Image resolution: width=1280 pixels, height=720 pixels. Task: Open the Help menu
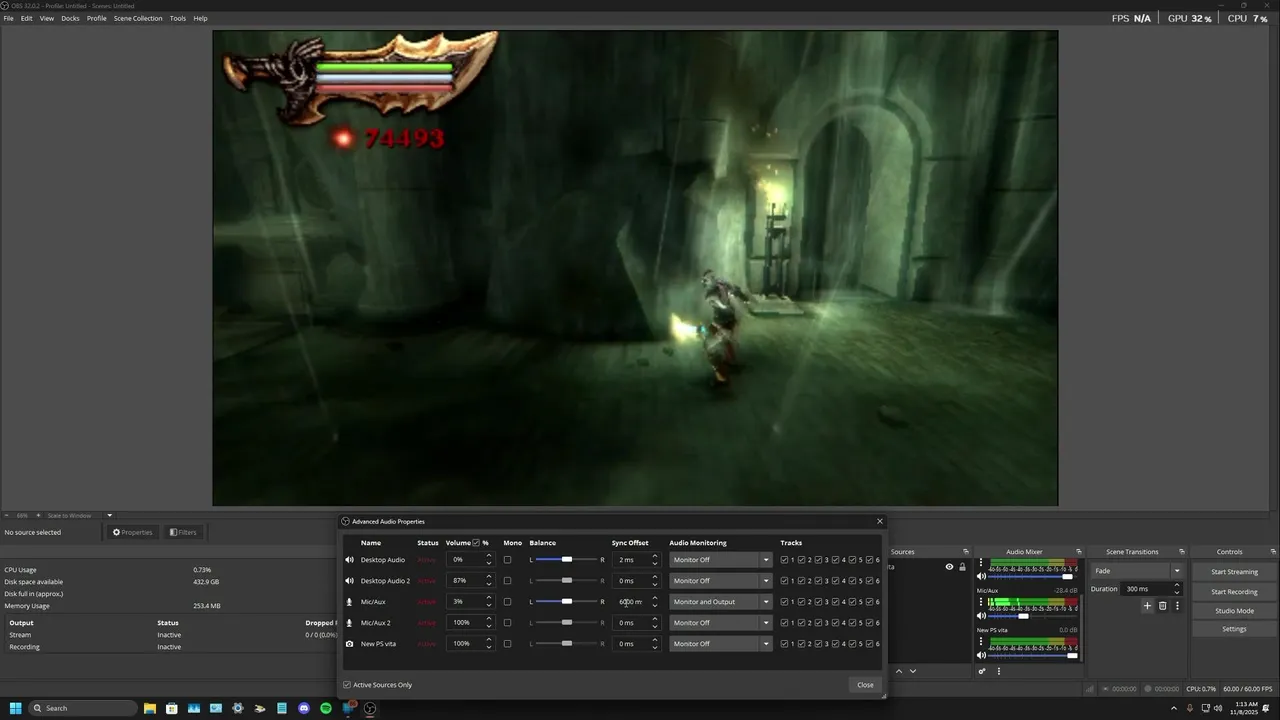click(200, 18)
